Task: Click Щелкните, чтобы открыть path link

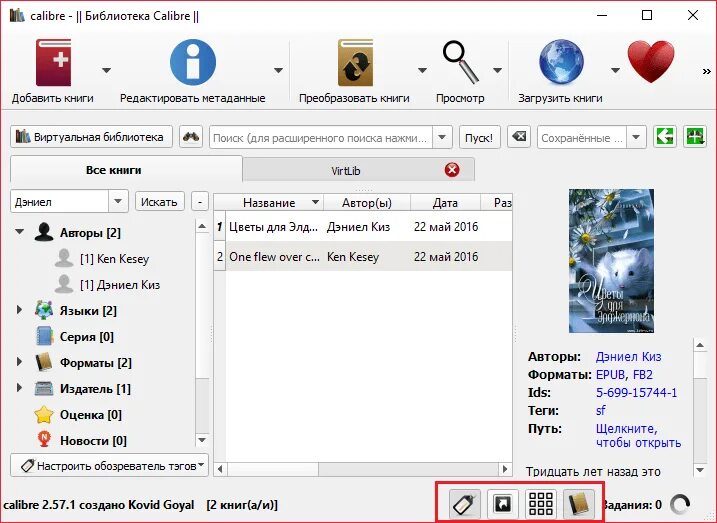Action: 638,436
